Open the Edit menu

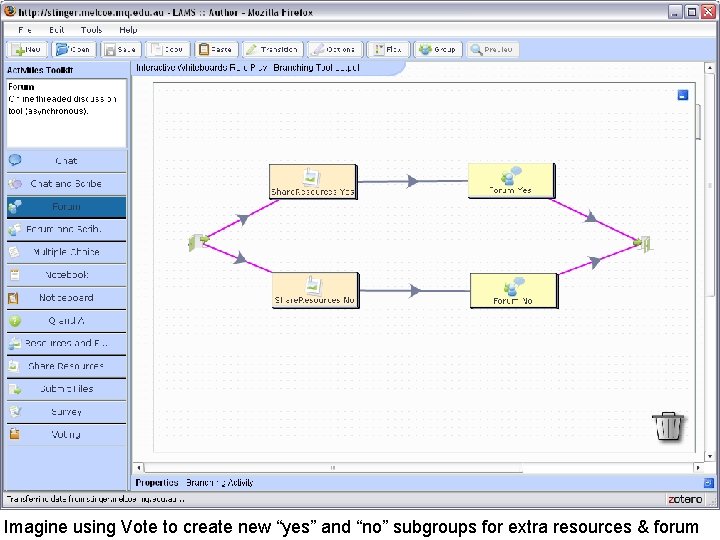tap(56, 30)
